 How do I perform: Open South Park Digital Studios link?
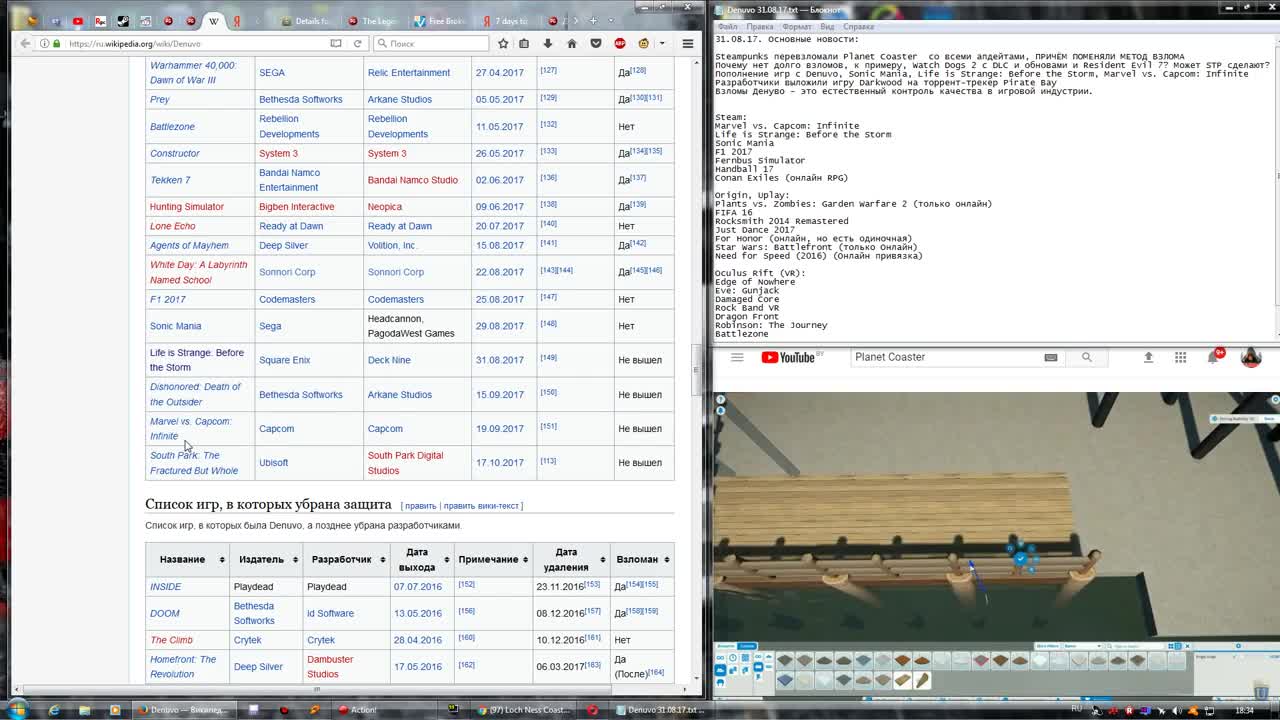point(405,463)
